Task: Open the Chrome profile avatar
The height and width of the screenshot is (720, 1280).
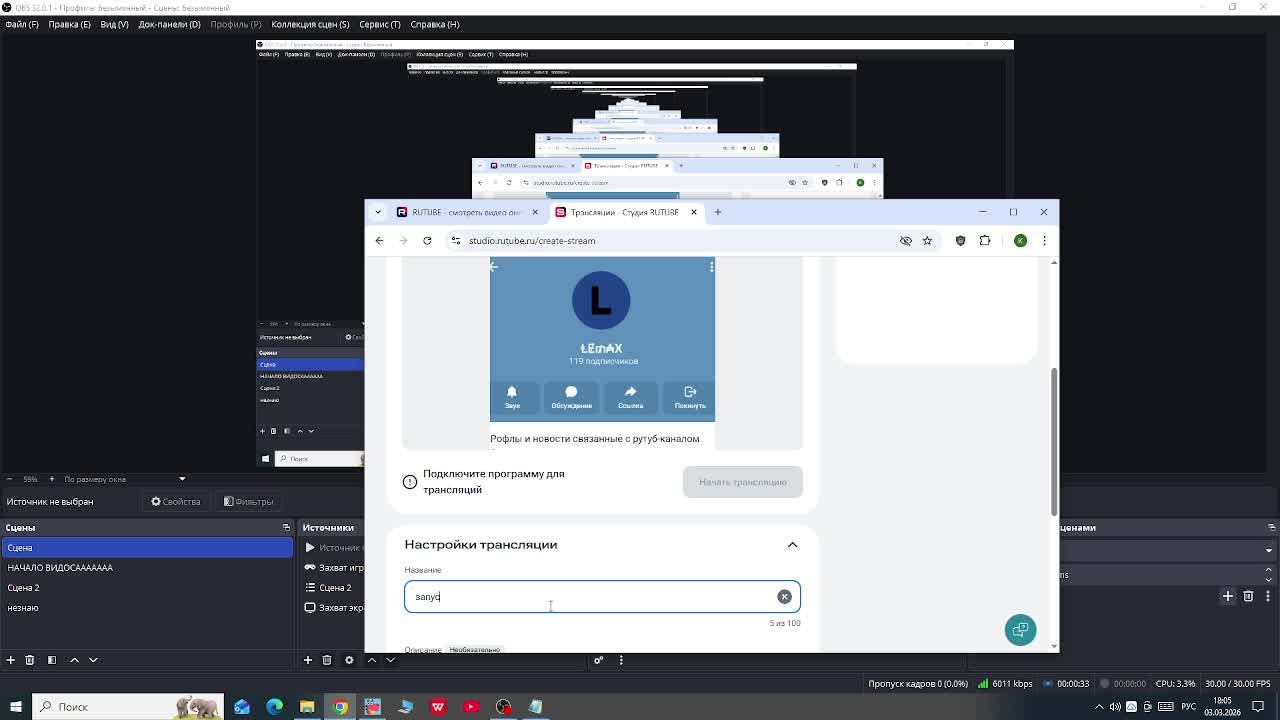Action: click(x=1020, y=241)
